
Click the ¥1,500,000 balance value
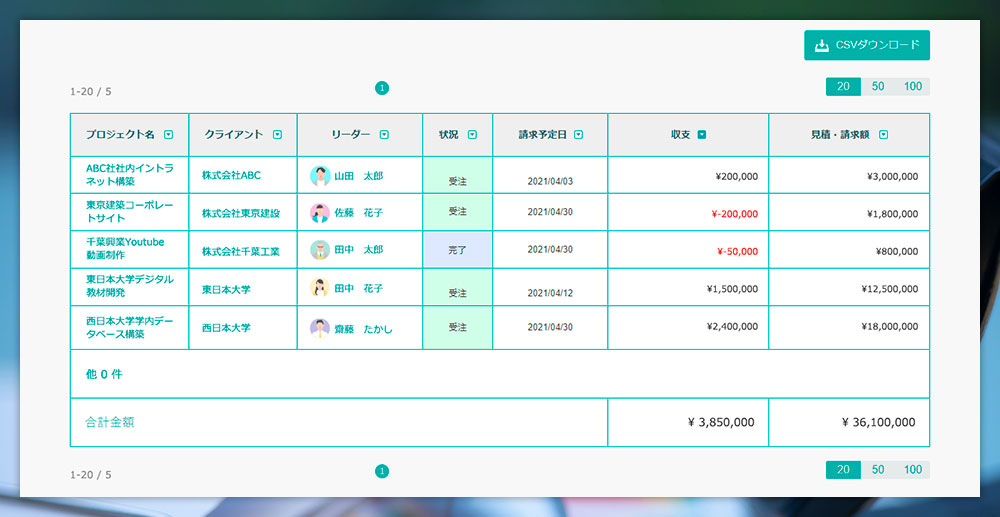[733, 289]
